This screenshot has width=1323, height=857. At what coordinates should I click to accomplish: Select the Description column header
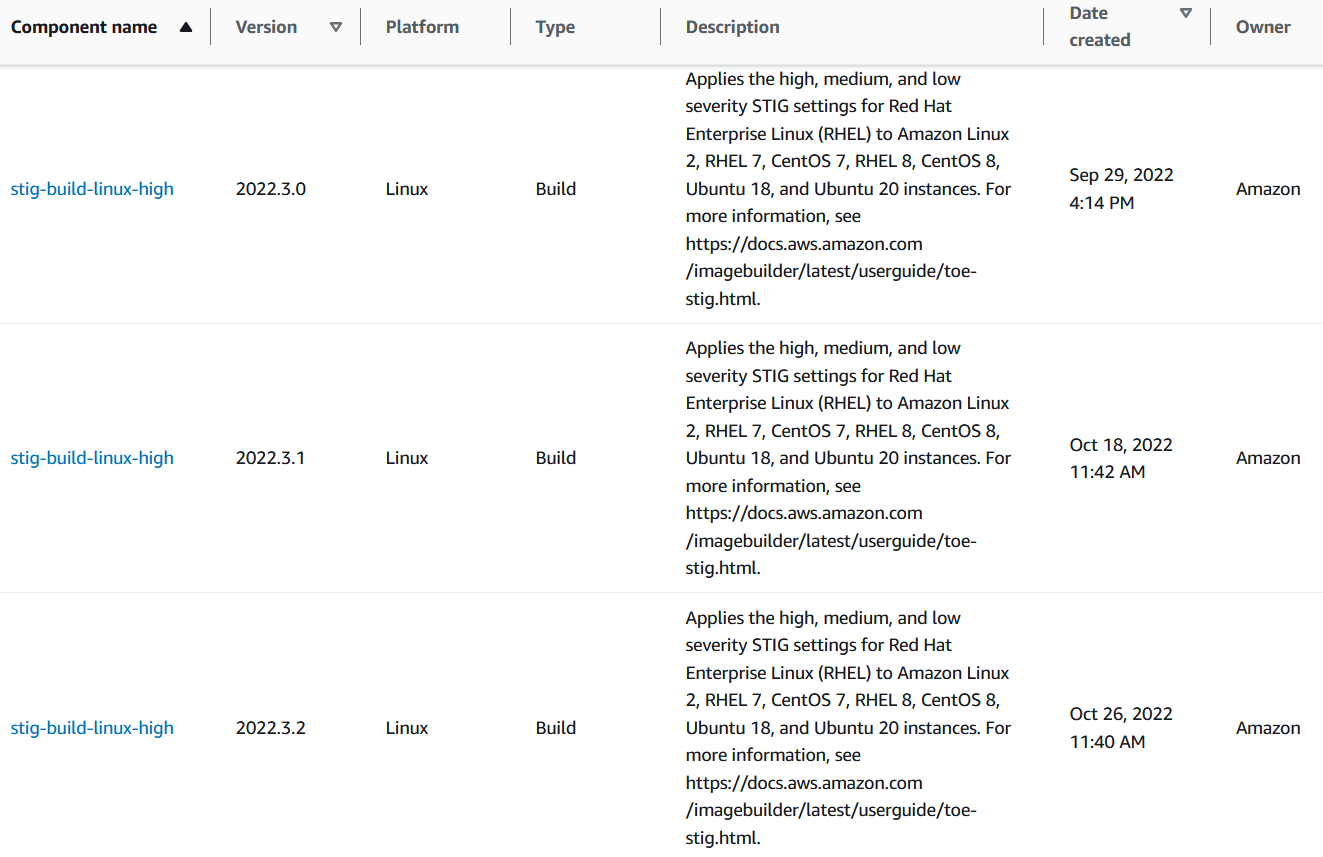(x=732, y=27)
